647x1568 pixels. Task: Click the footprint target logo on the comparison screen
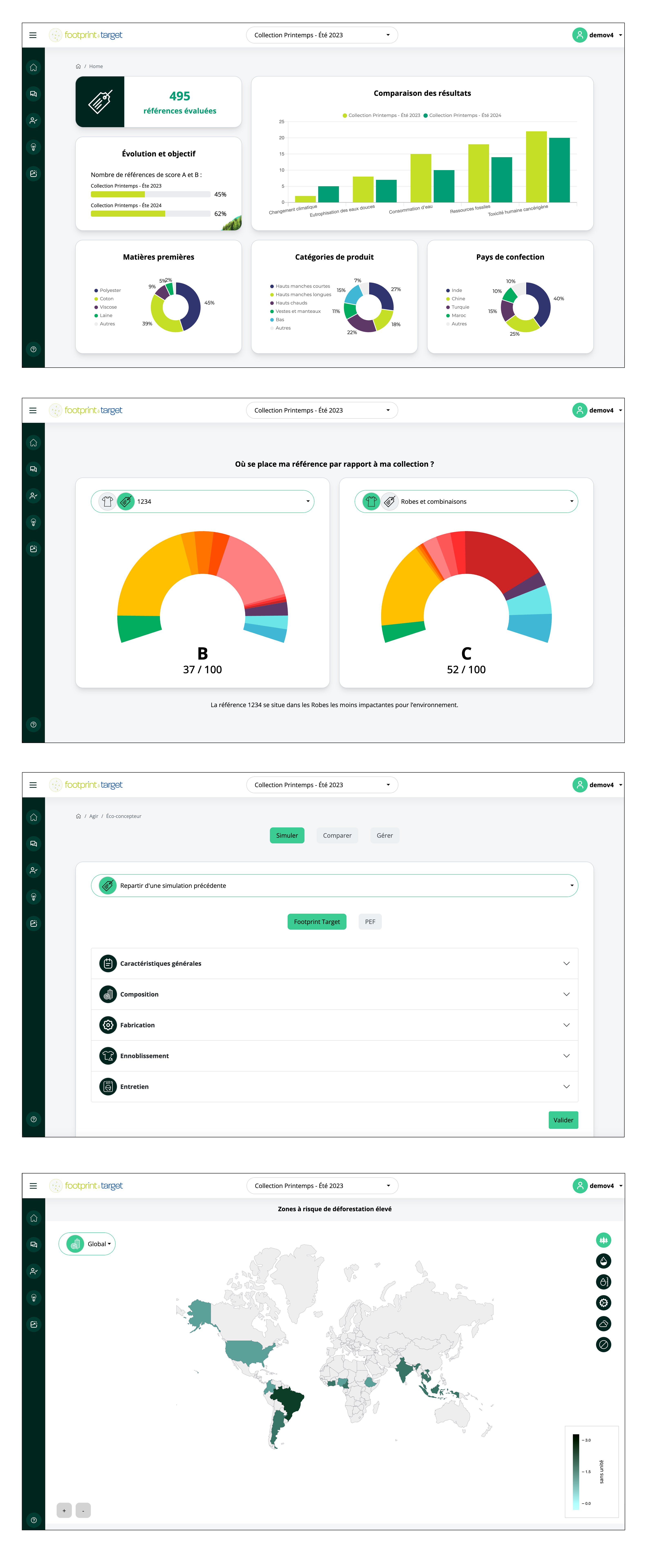point(86,410)
